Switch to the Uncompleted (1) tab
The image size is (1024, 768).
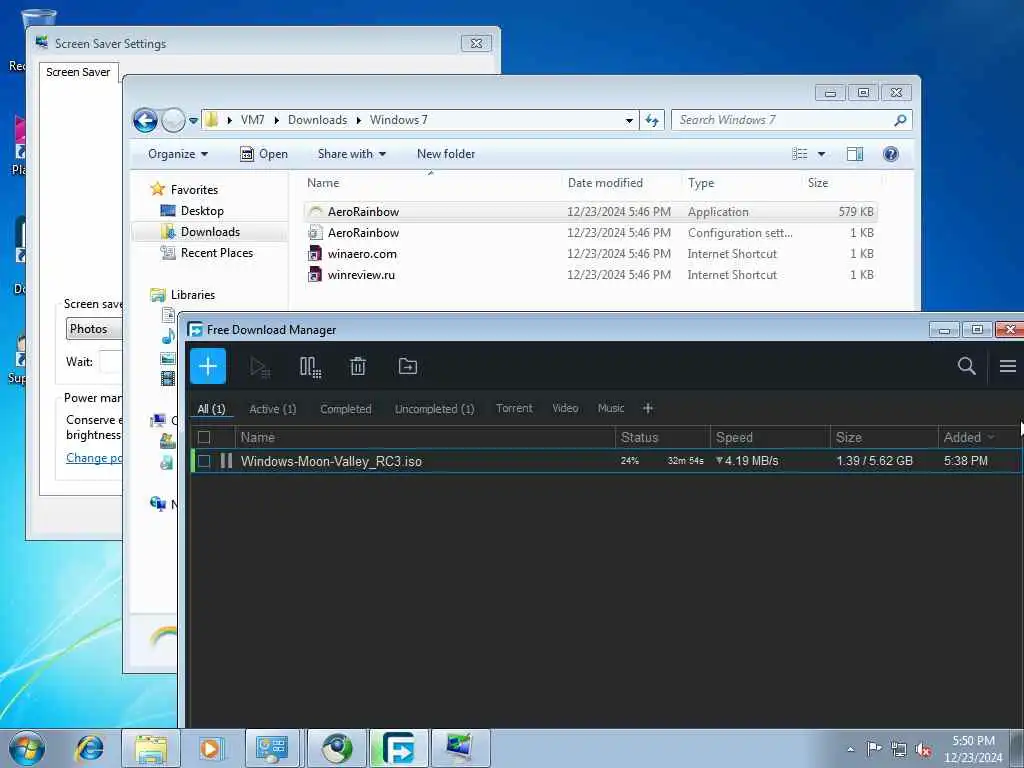click(x=434, y=409)
